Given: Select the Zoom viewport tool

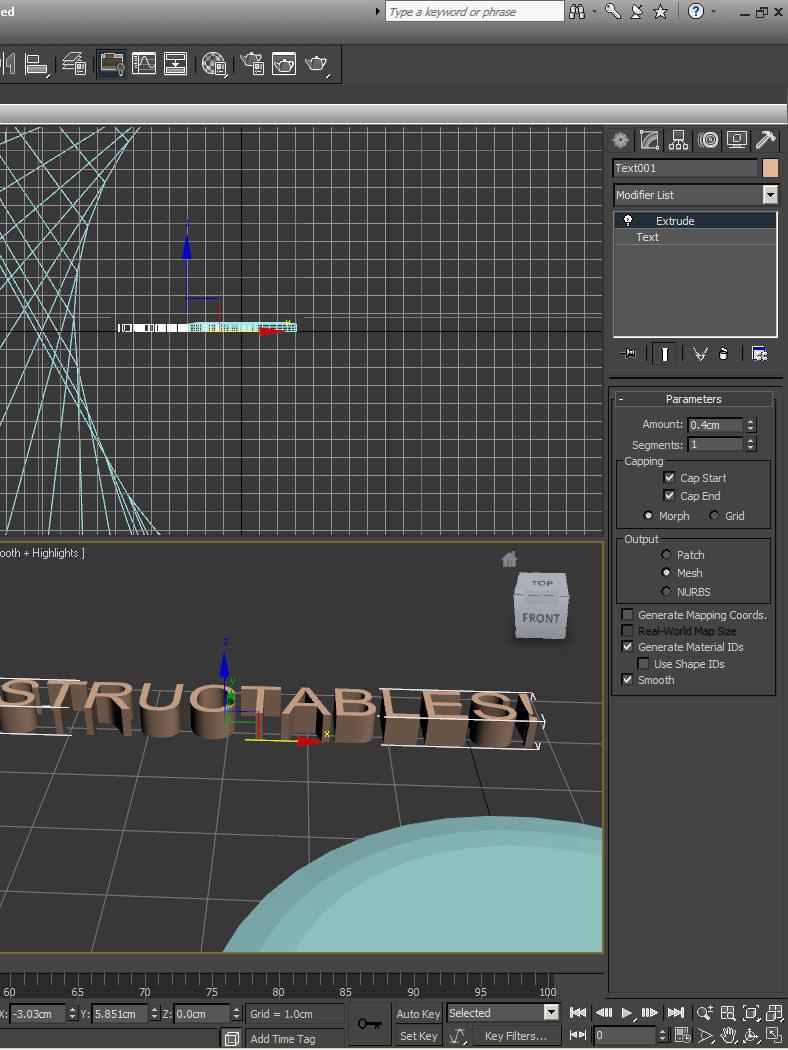Looking at the screenshot, I should click(704, 1013).
